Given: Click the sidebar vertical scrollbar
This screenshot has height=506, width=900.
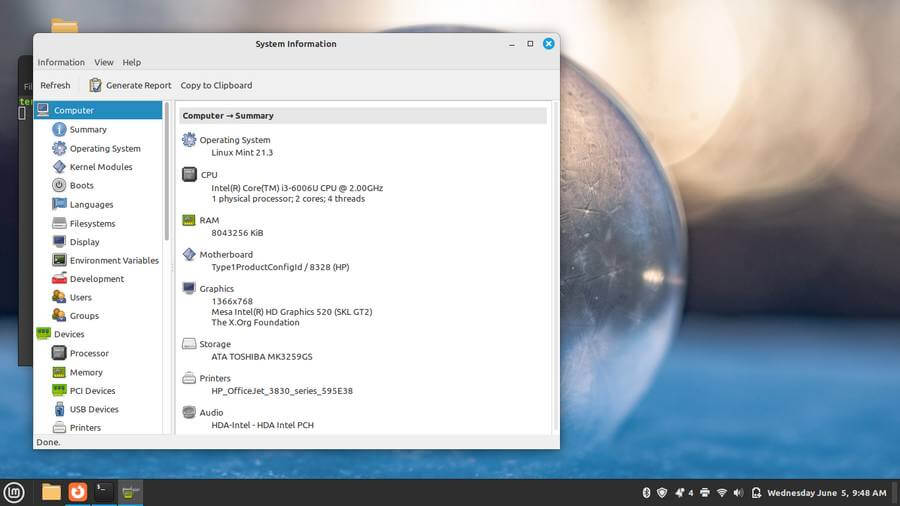Looking at the screenshot, I should [x=166, y=172].
